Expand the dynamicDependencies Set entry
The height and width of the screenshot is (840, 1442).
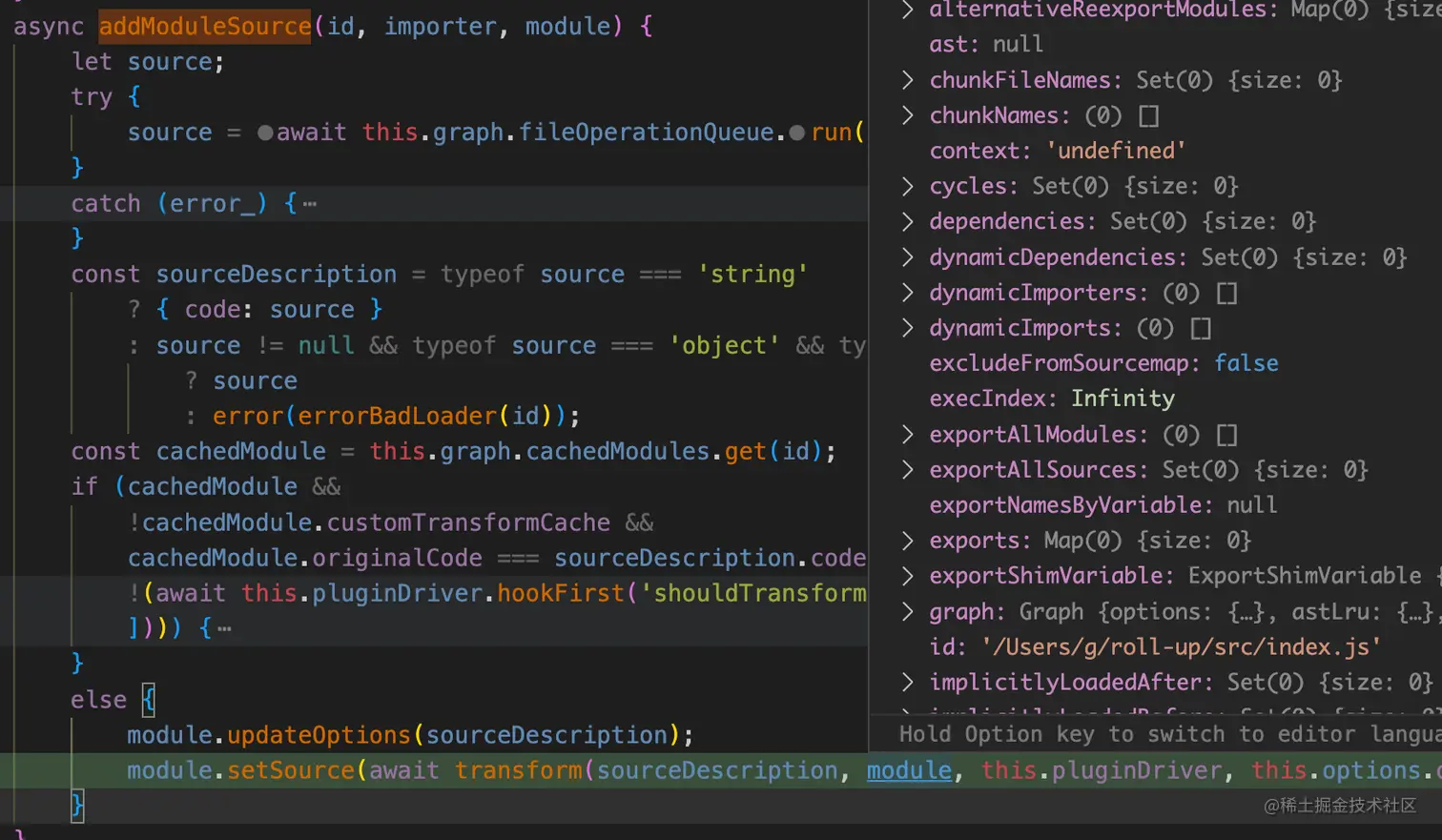(x=907, y=257)
